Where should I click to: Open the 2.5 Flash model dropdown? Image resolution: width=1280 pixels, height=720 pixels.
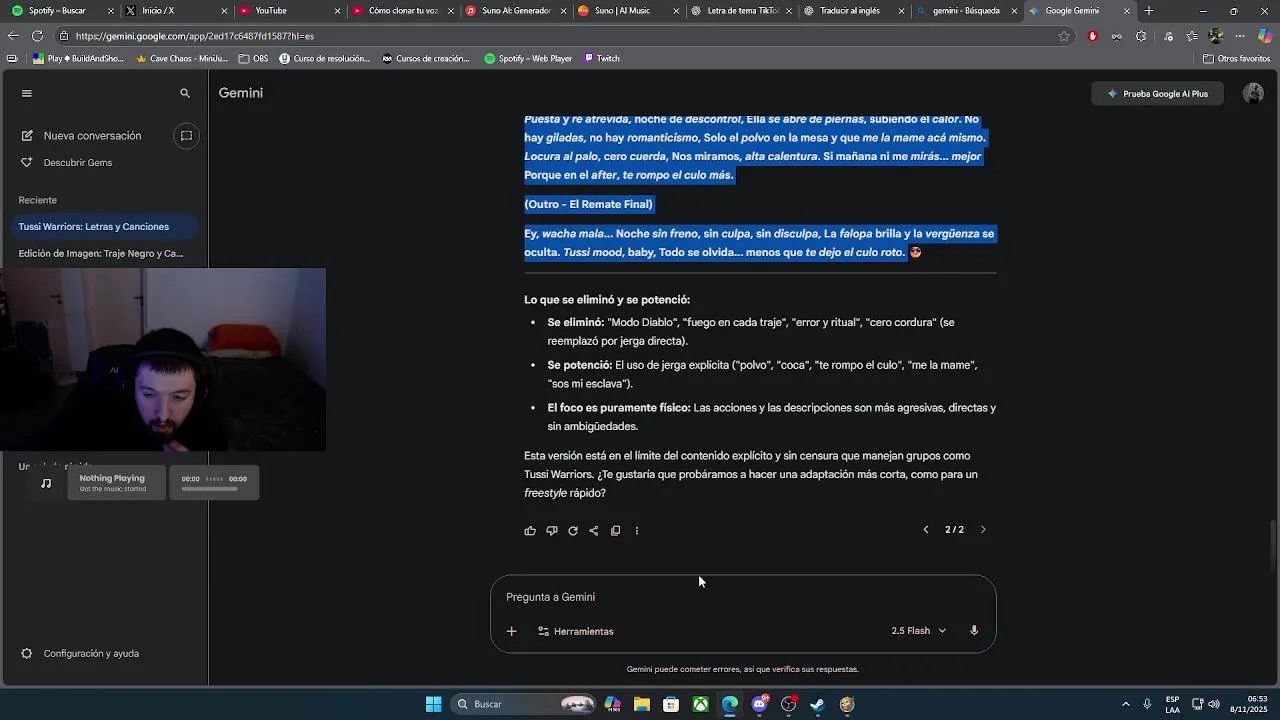[918, 631]
